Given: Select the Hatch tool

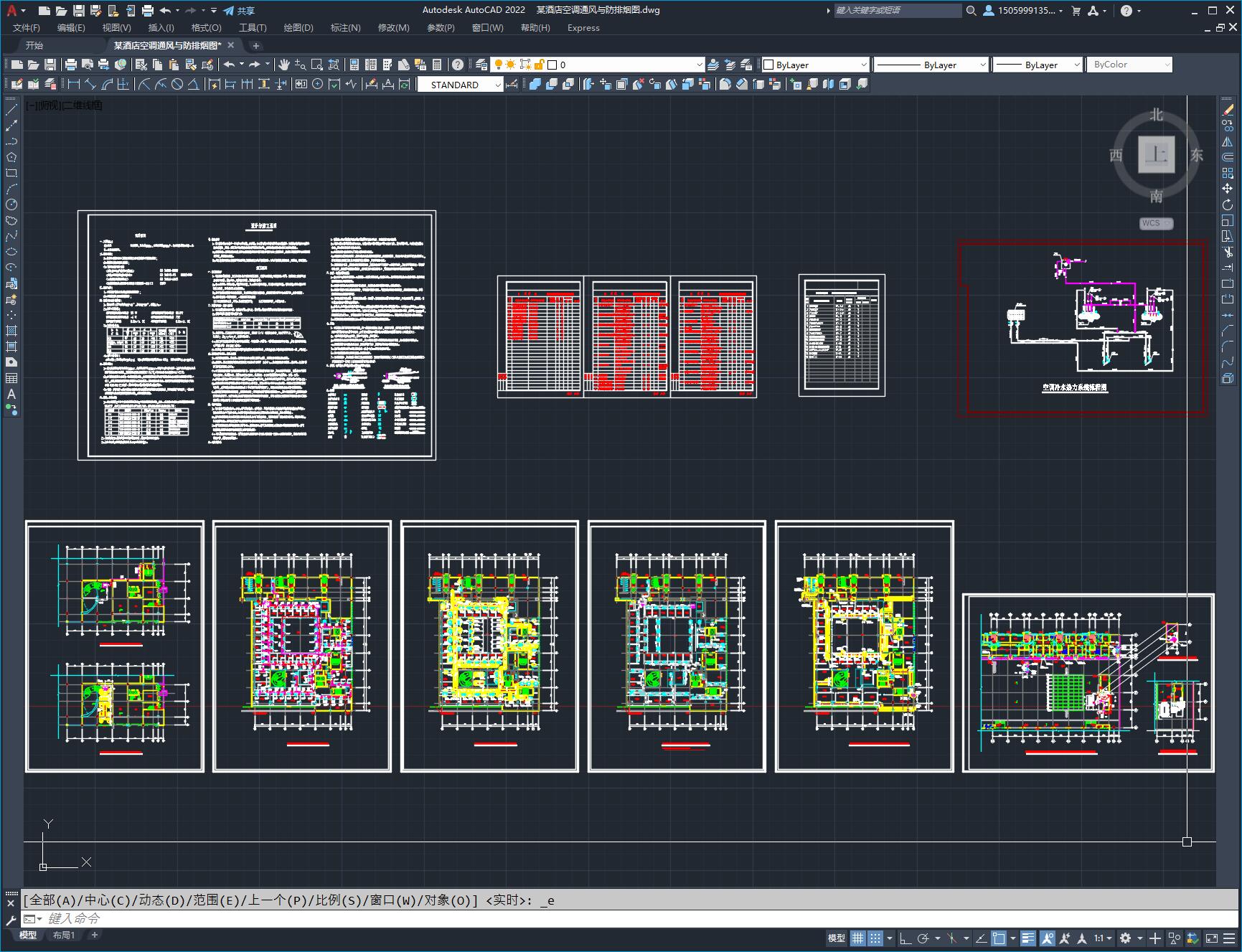Looking at the screenshot, I should 11,331.
